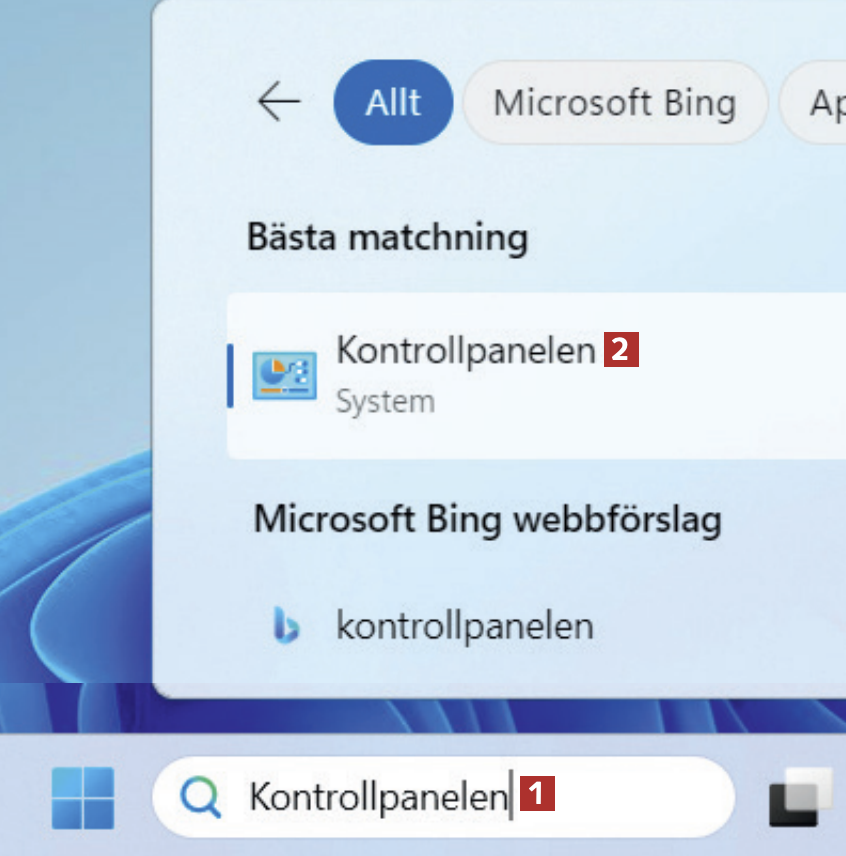The height and width of the screenshot is (856, 846).
Task: Click the "Microsoft Bing webbförslag" heading
Action: tap(487, 519)
